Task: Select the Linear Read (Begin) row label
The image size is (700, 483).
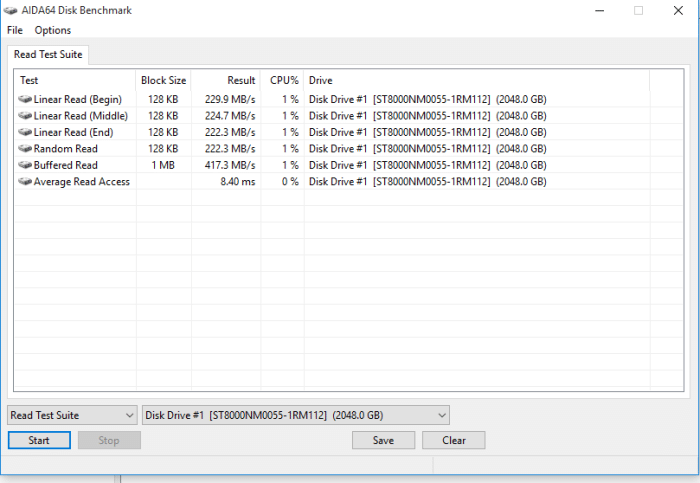Action: pos(78,99)
